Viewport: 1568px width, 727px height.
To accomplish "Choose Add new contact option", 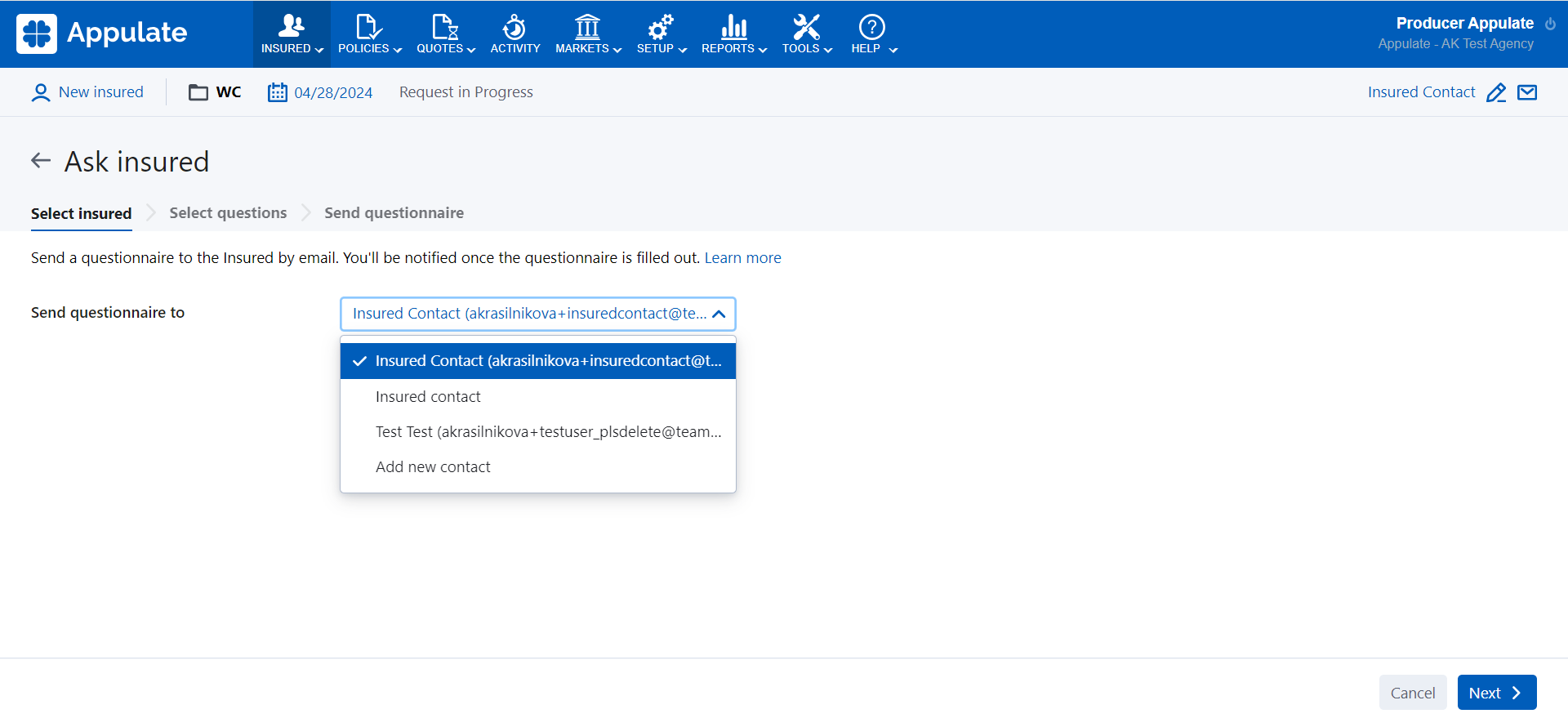I will (x=433, y=467).
